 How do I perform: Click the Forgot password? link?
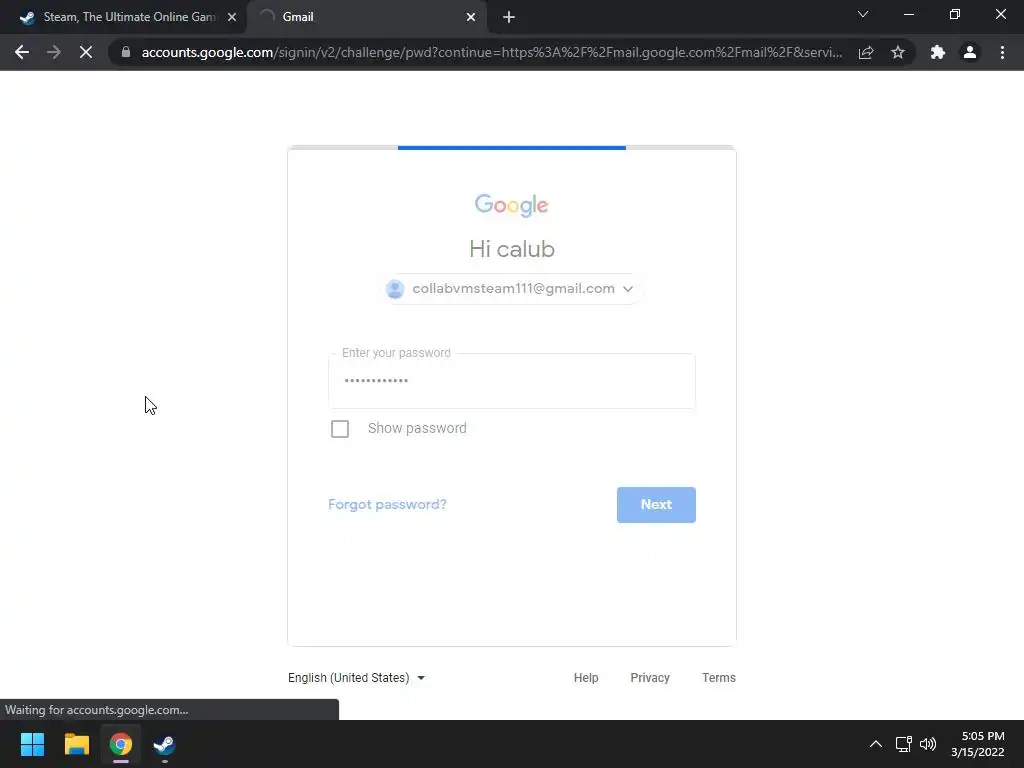387,504
